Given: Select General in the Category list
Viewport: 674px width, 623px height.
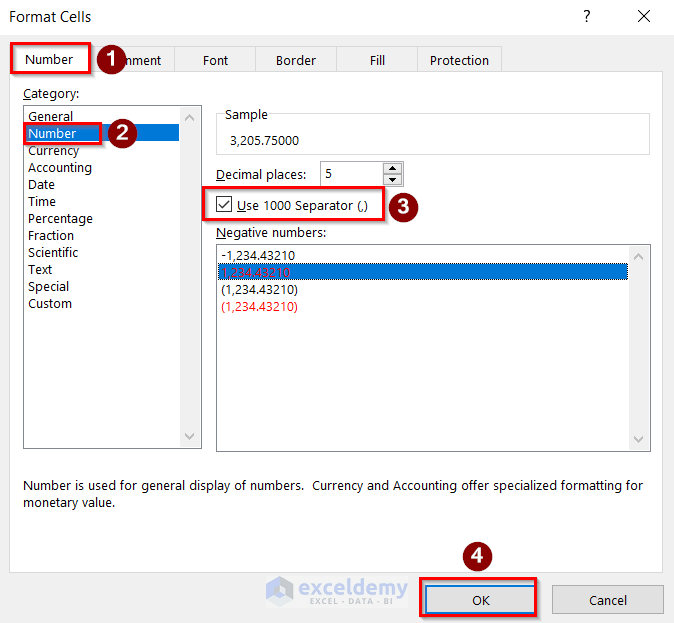Looking at the screenshot, I should click(x=101, y=116).
